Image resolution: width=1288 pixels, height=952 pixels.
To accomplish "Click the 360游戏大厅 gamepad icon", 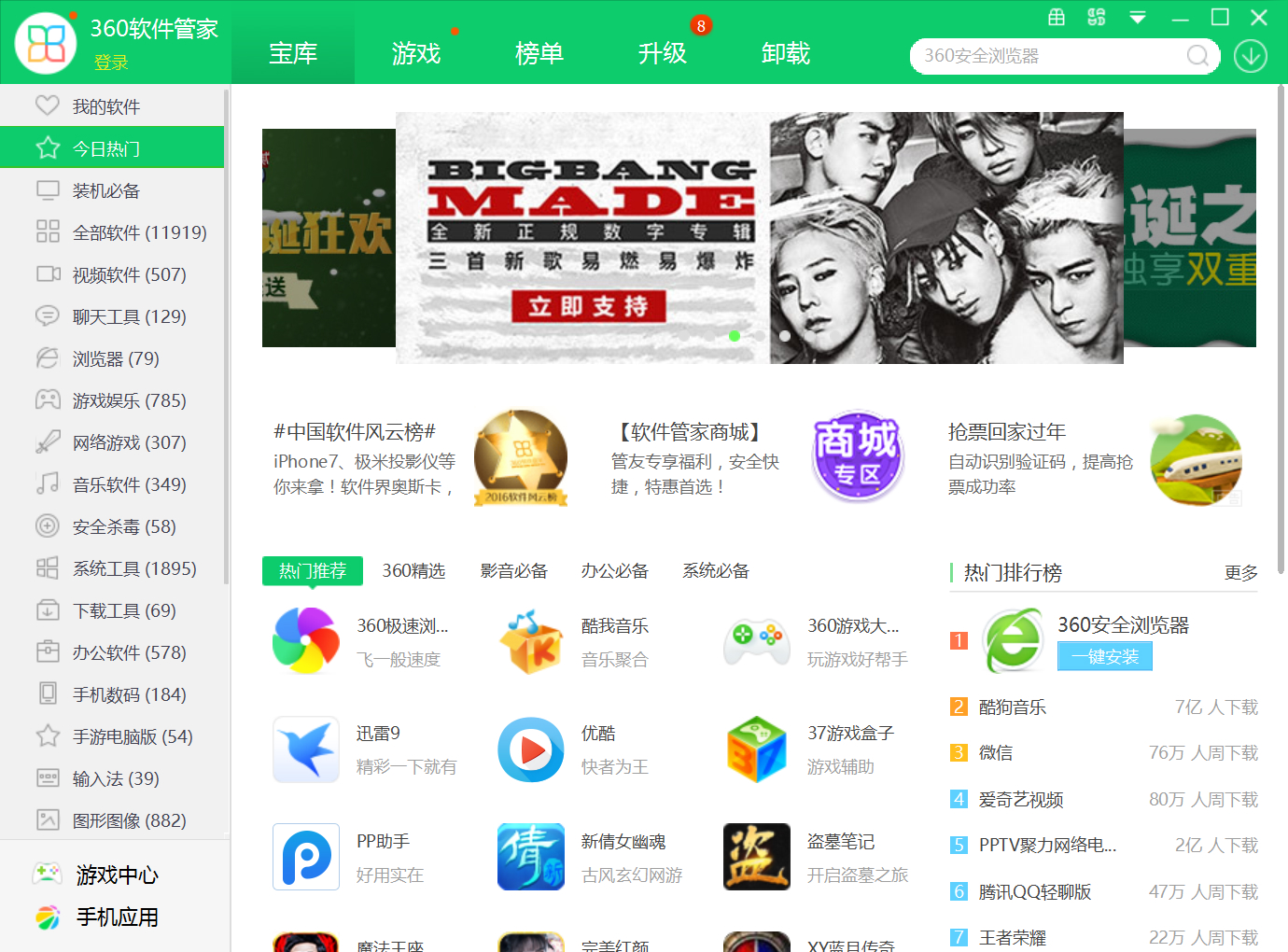I will point(757,641).
